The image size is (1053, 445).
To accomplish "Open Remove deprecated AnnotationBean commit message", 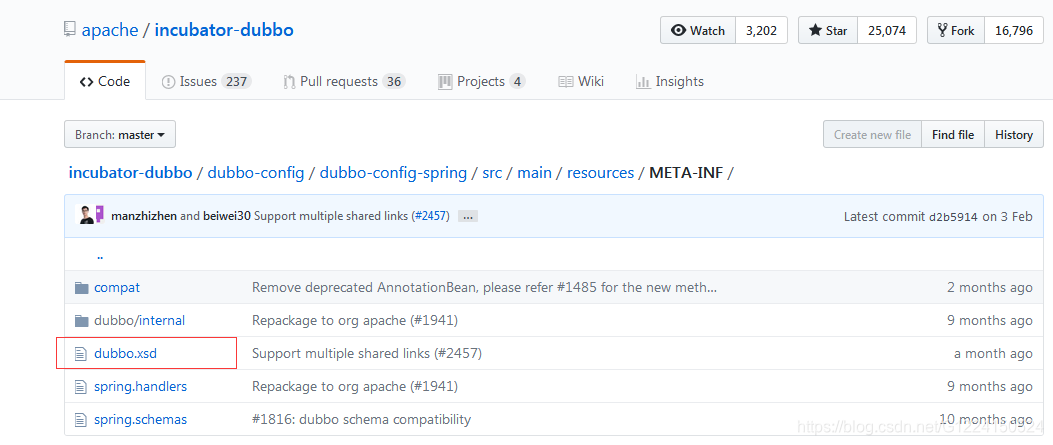I will (485, 287).
